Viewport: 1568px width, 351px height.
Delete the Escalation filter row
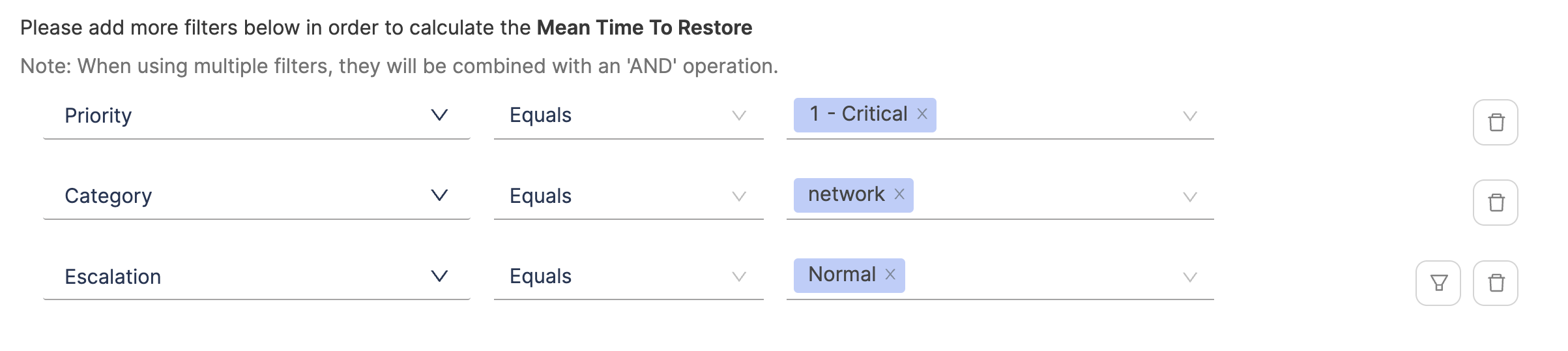coord(1496,282)
